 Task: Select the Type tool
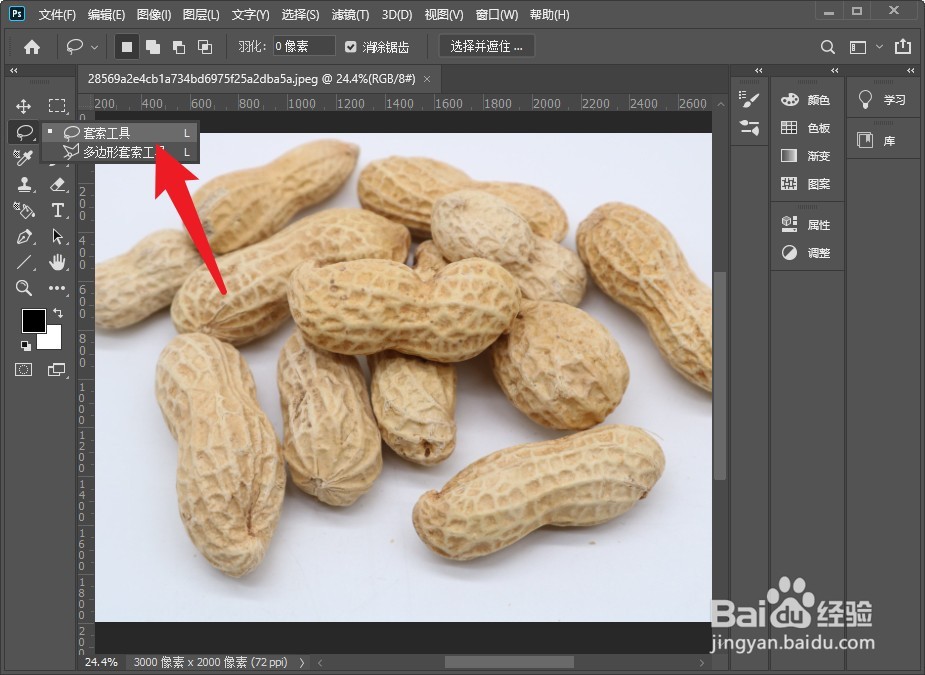[x=57, y=210]
